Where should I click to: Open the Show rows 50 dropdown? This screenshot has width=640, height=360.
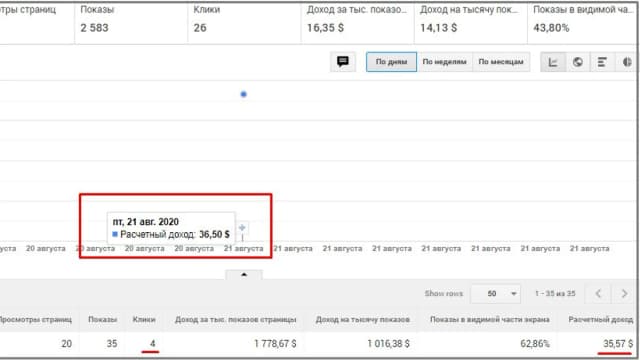pyautogui.click(x=496, y=293)
